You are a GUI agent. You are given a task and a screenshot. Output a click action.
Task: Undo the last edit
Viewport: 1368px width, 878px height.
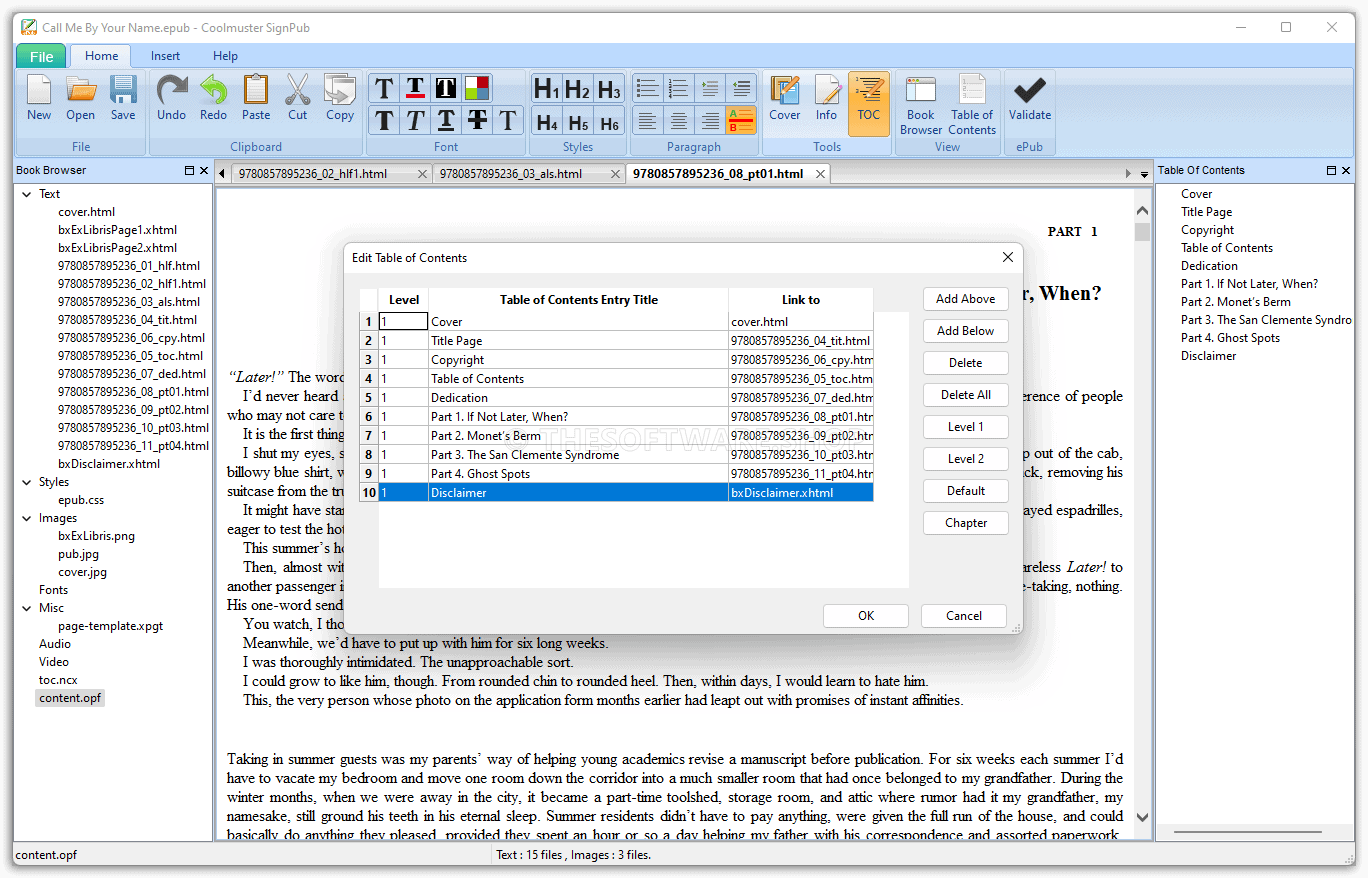[x=172, y=99]
